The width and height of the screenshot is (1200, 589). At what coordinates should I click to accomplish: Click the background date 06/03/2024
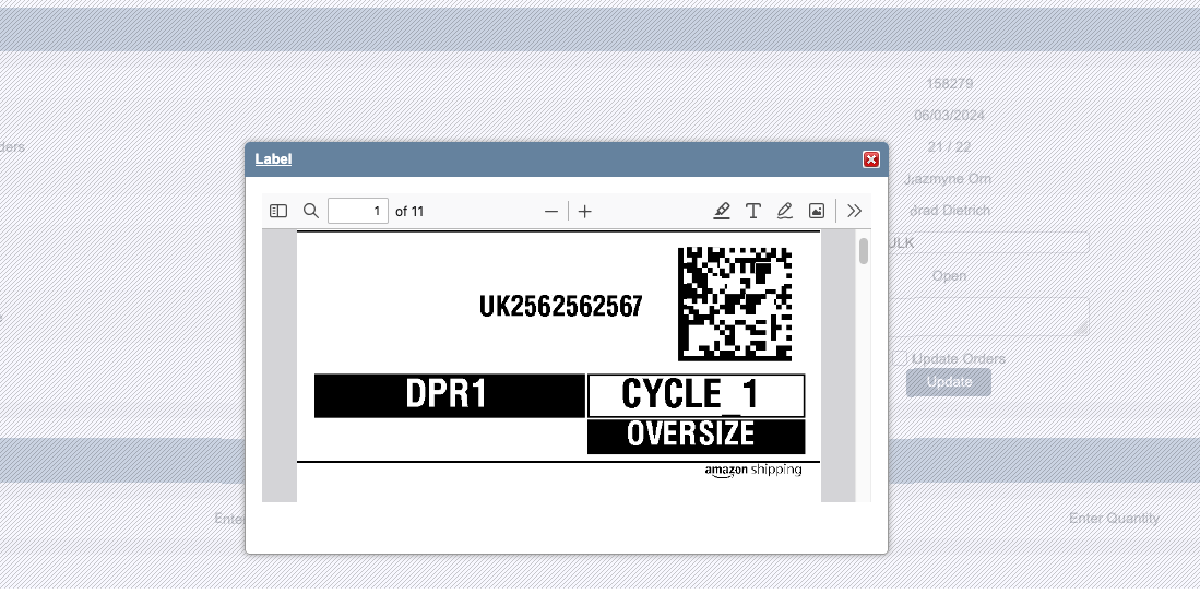click(950, 115)
